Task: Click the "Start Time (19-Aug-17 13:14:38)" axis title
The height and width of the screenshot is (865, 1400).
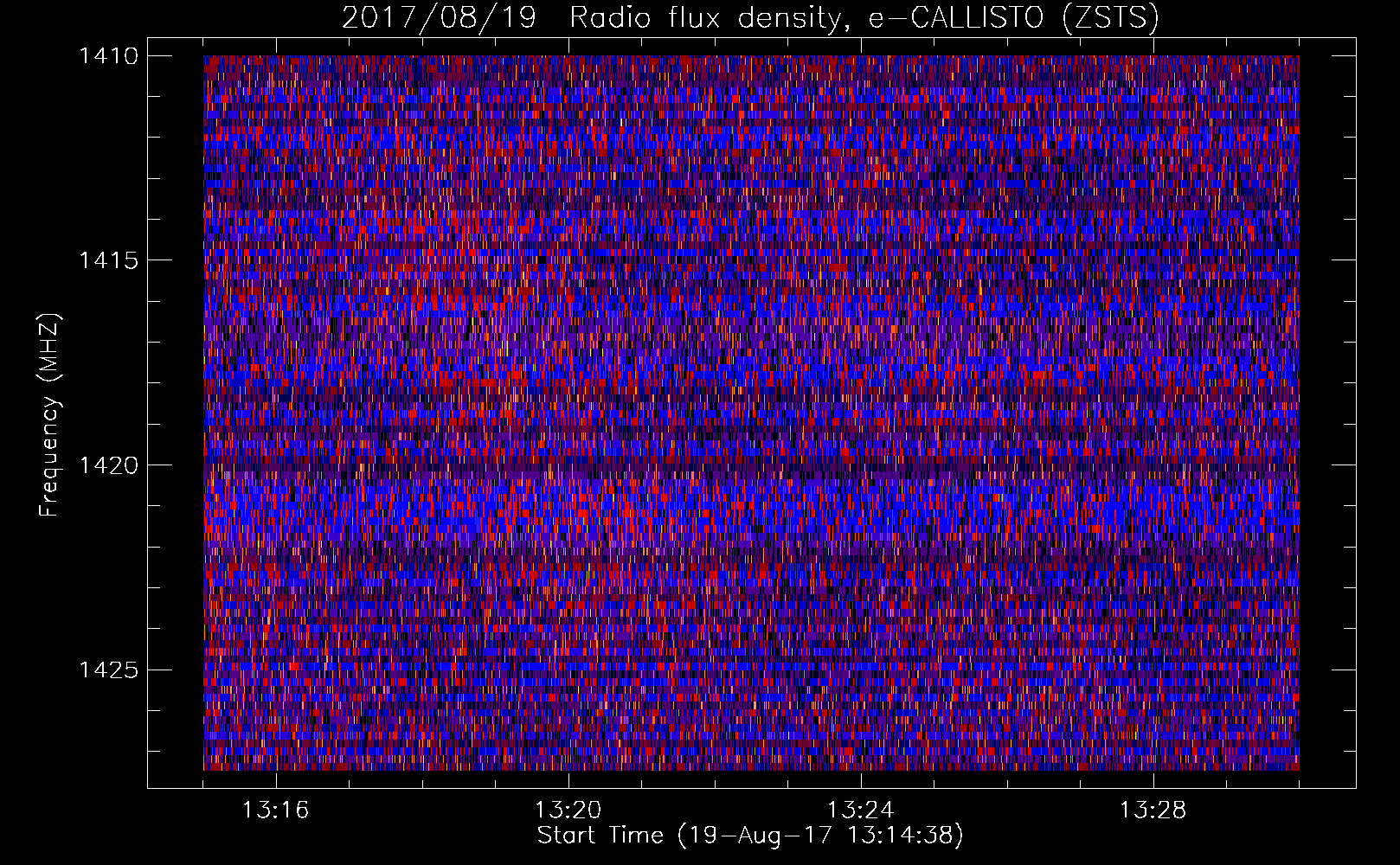Action: [750, 836]
